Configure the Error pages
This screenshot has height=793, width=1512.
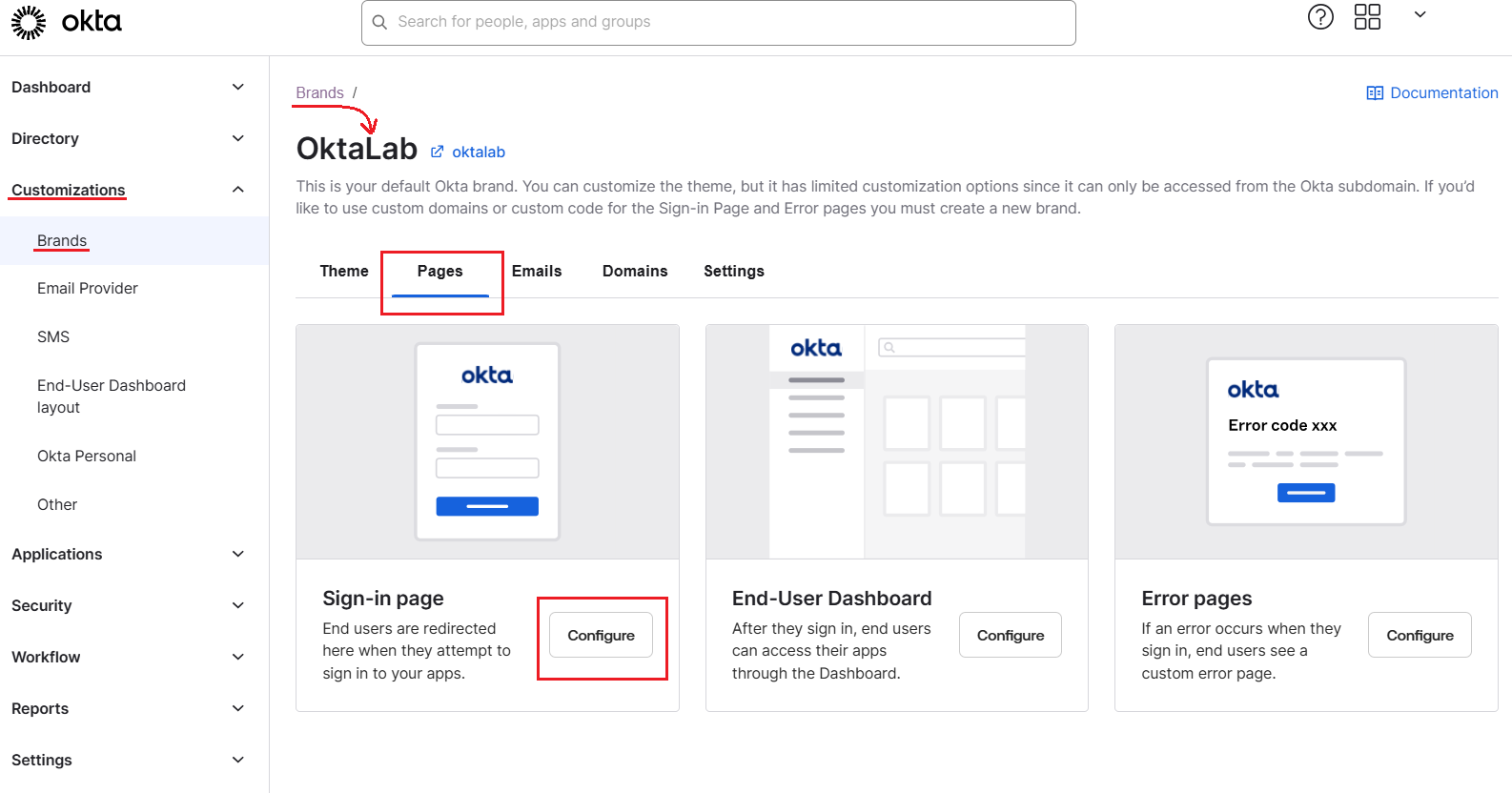pyautogui.click(x=1420, y=635)
